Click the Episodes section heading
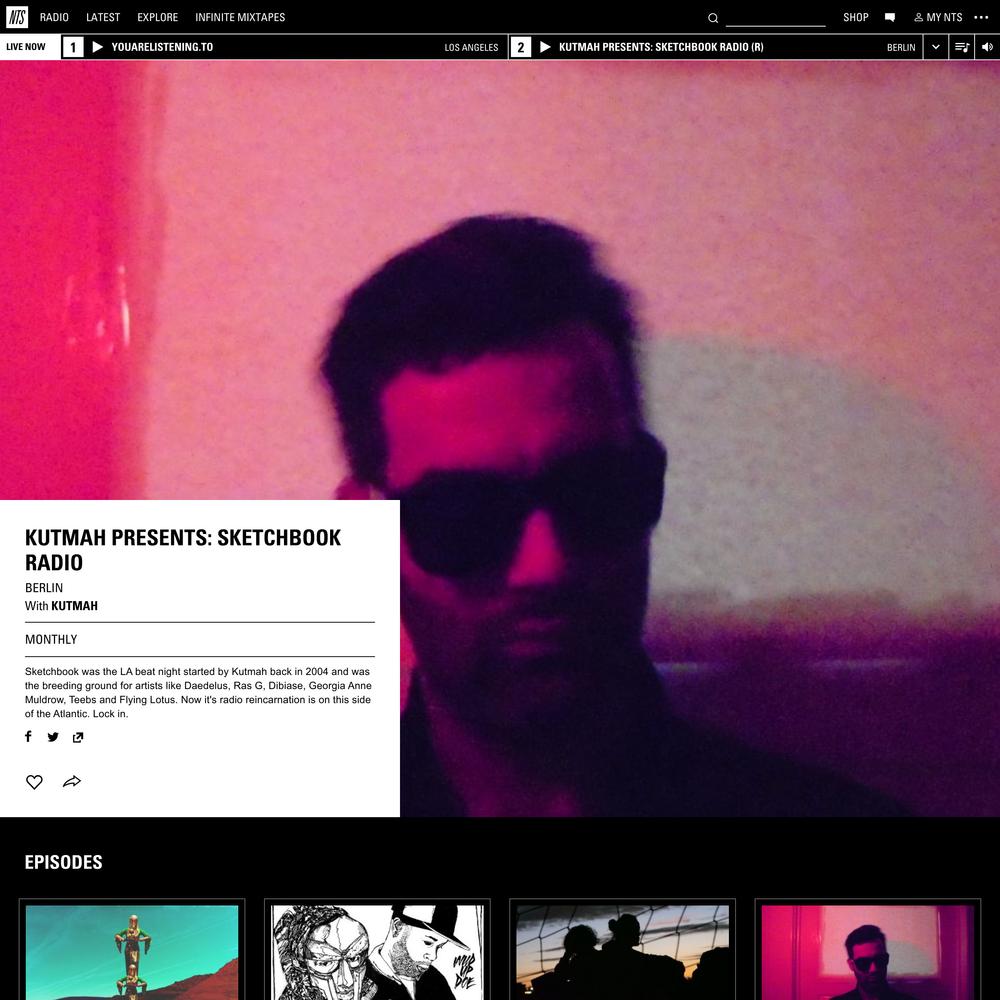 pyautogui.click(x=64, y=862)
